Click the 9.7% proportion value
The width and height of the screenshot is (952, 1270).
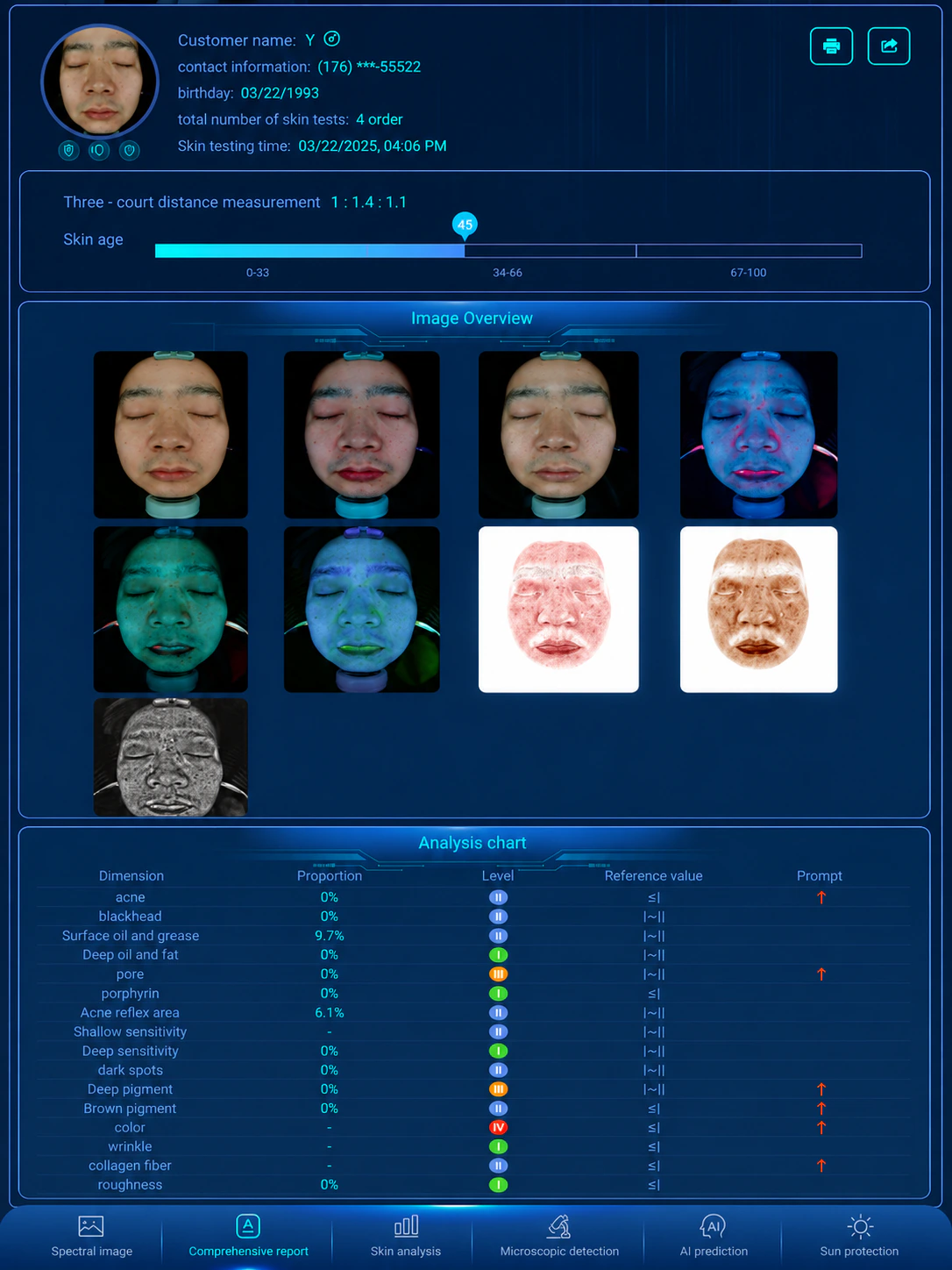click(x=330, y=936)
